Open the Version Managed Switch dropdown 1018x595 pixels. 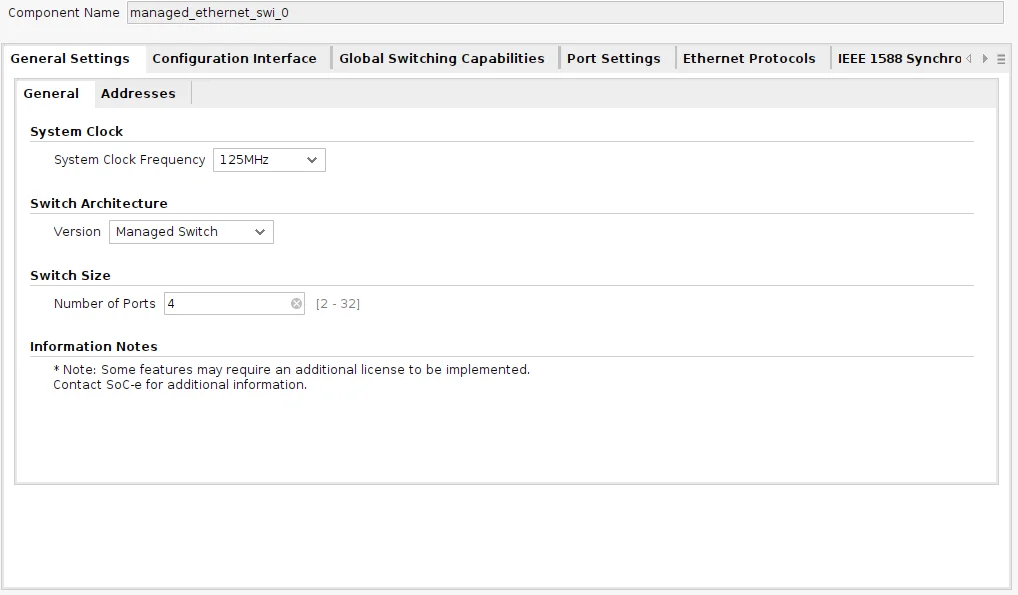191,232
